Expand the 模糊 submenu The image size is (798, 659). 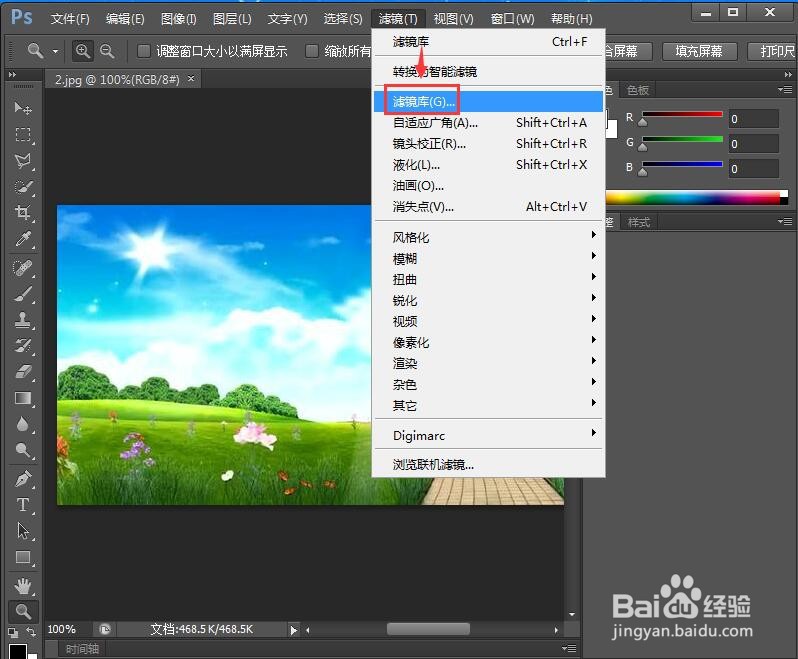[x=489, y=259]
